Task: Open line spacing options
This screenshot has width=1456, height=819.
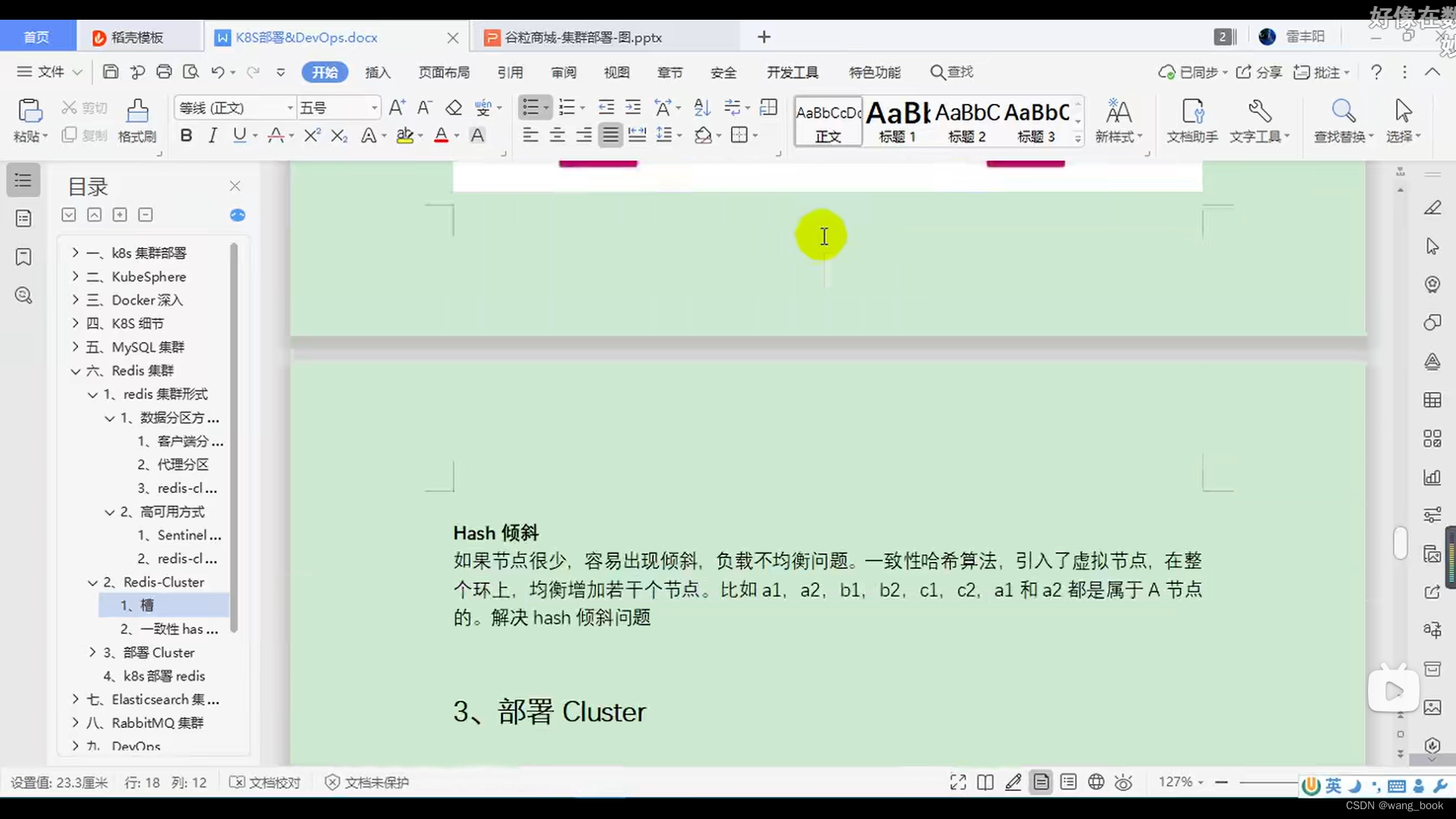Action: [665, 136]
